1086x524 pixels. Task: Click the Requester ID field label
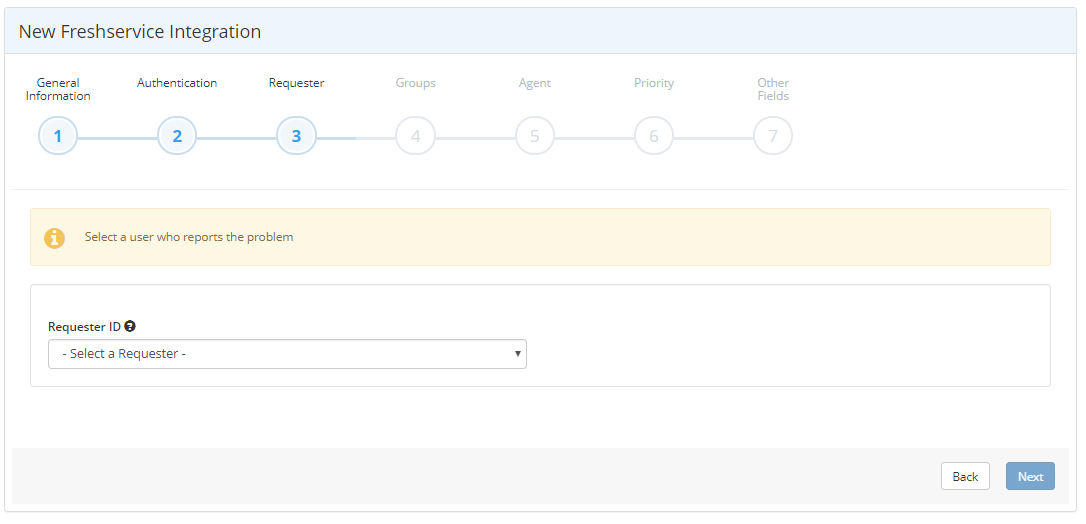click(x=84, y=326)
